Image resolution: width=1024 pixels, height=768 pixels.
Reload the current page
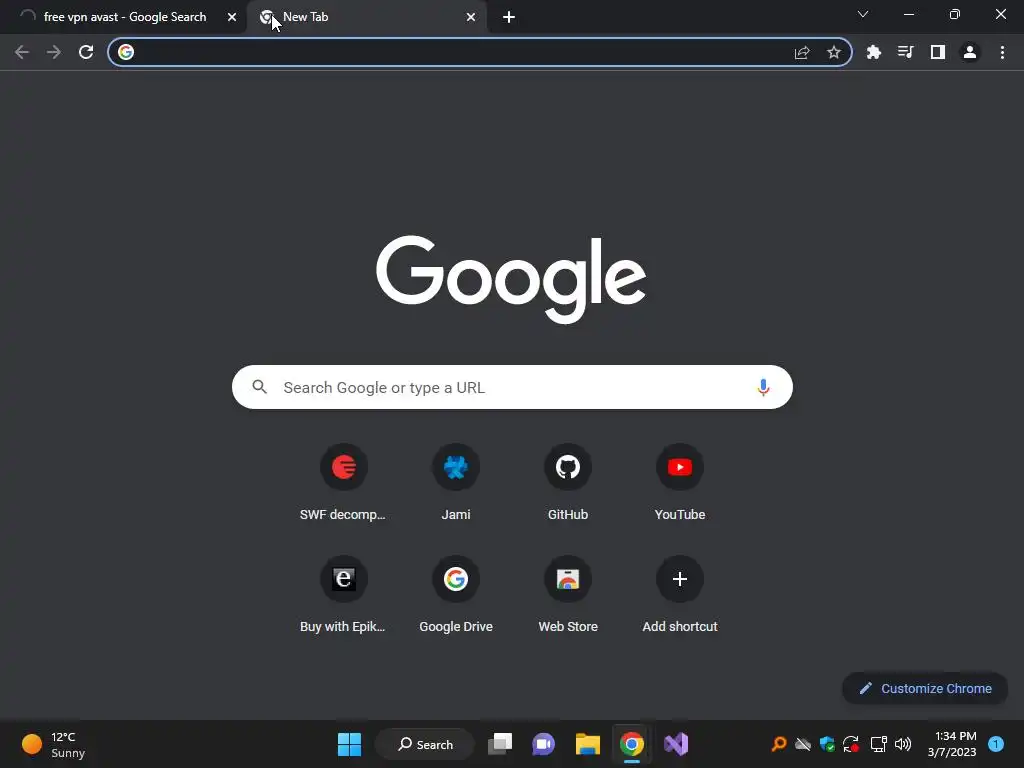click(86, 52)
